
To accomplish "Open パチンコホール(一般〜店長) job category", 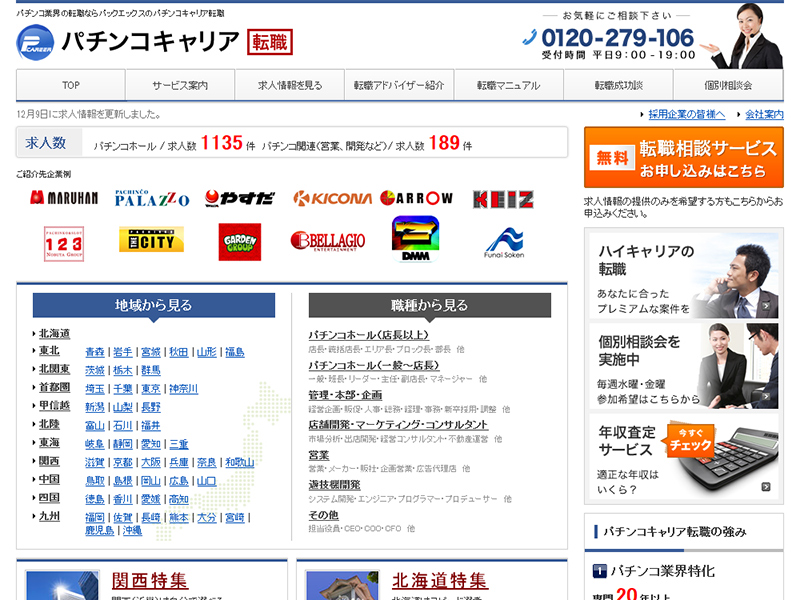I will (x=373, y=365).
